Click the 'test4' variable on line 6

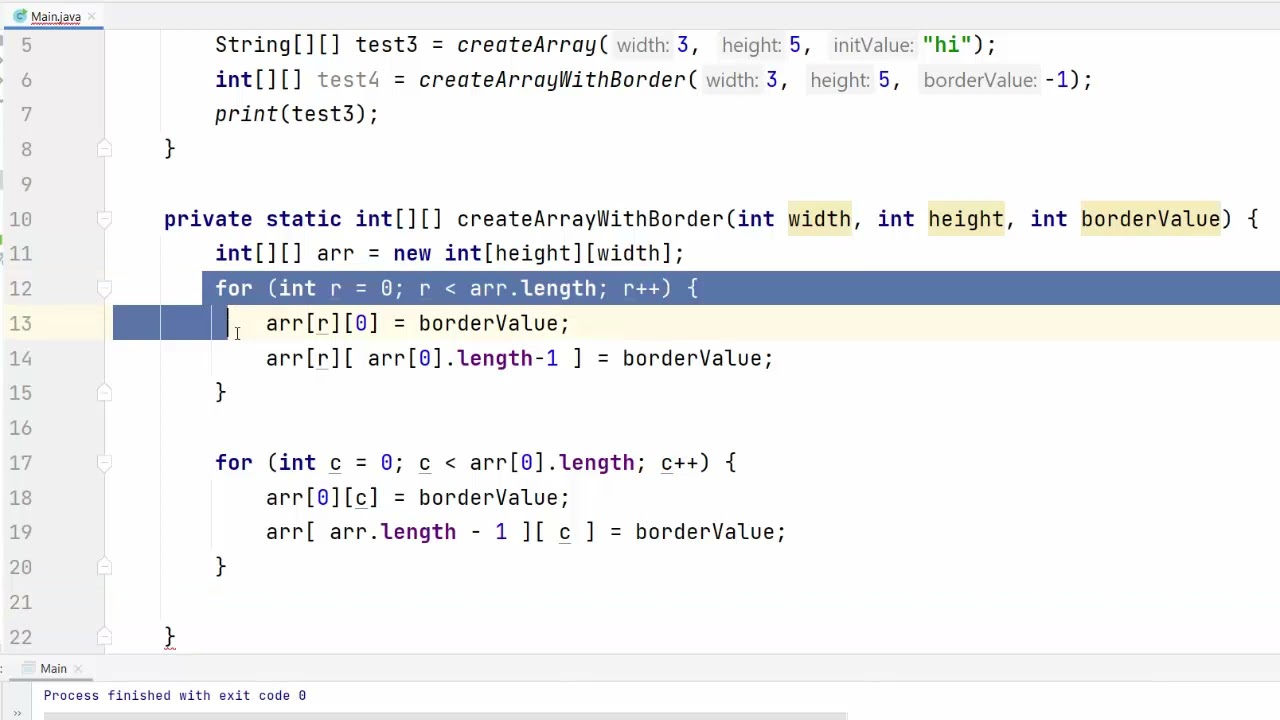point(348,80)
